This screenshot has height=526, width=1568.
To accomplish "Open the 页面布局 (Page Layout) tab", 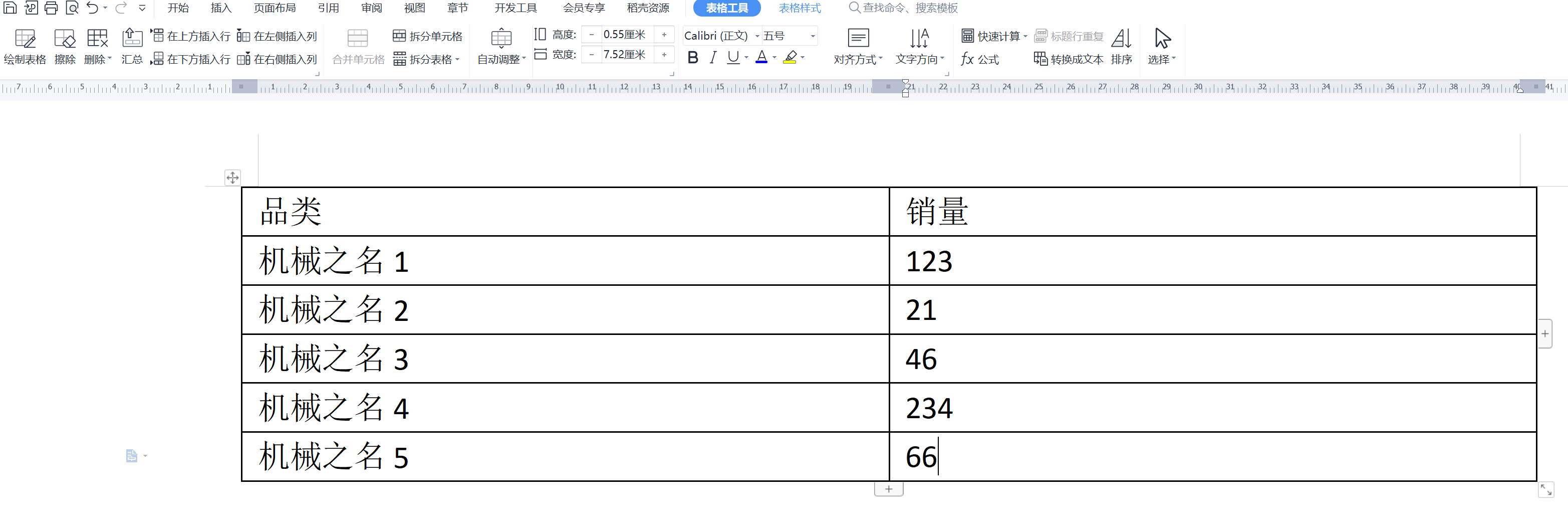I will (275, 8).
